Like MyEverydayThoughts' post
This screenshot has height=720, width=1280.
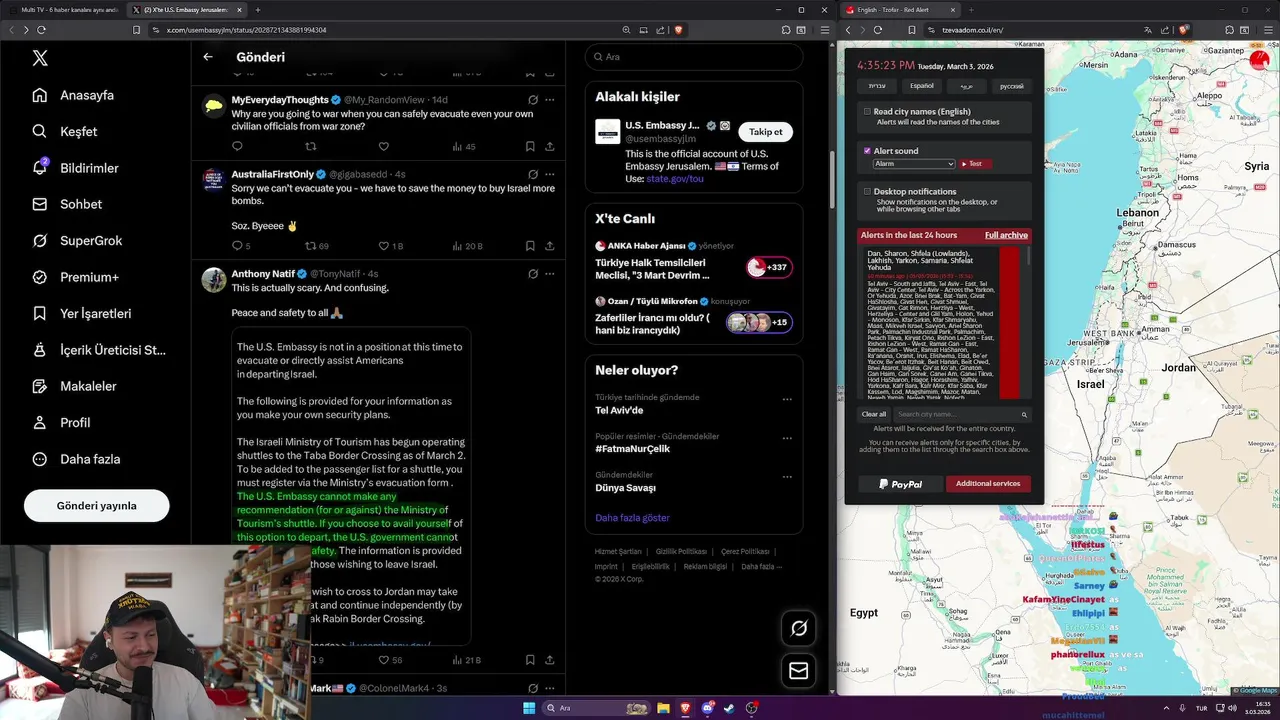(383, 146)
